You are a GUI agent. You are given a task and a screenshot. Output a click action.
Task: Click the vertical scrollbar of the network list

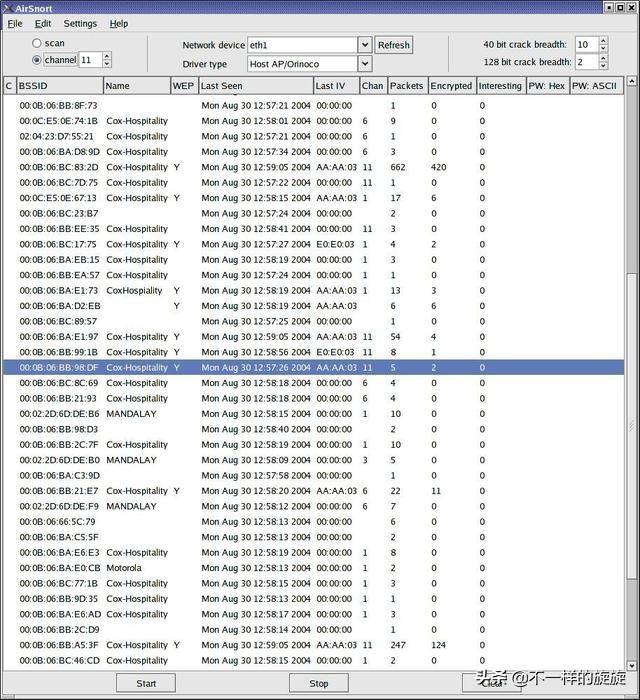631,400
